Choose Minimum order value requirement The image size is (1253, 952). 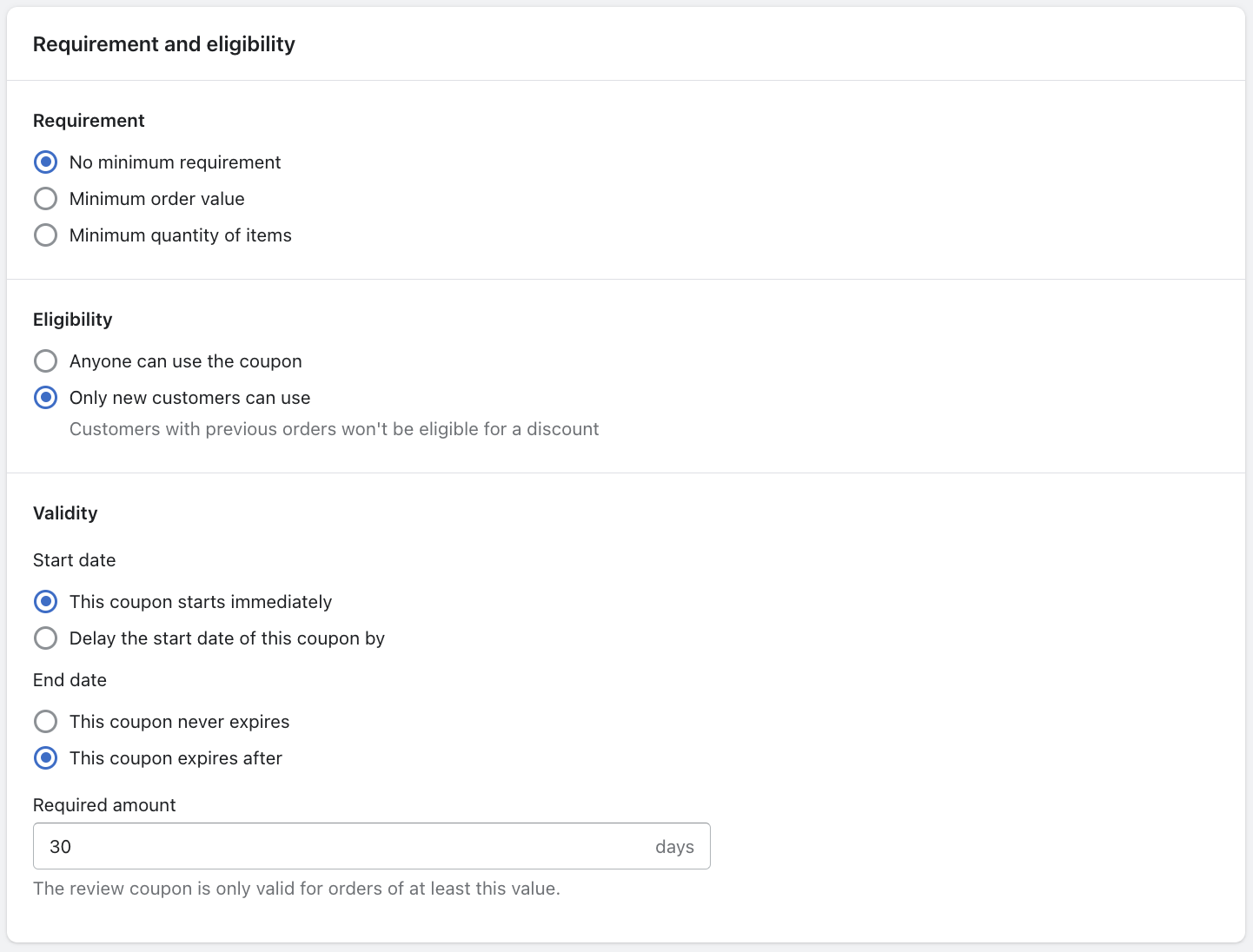point(45,199)
